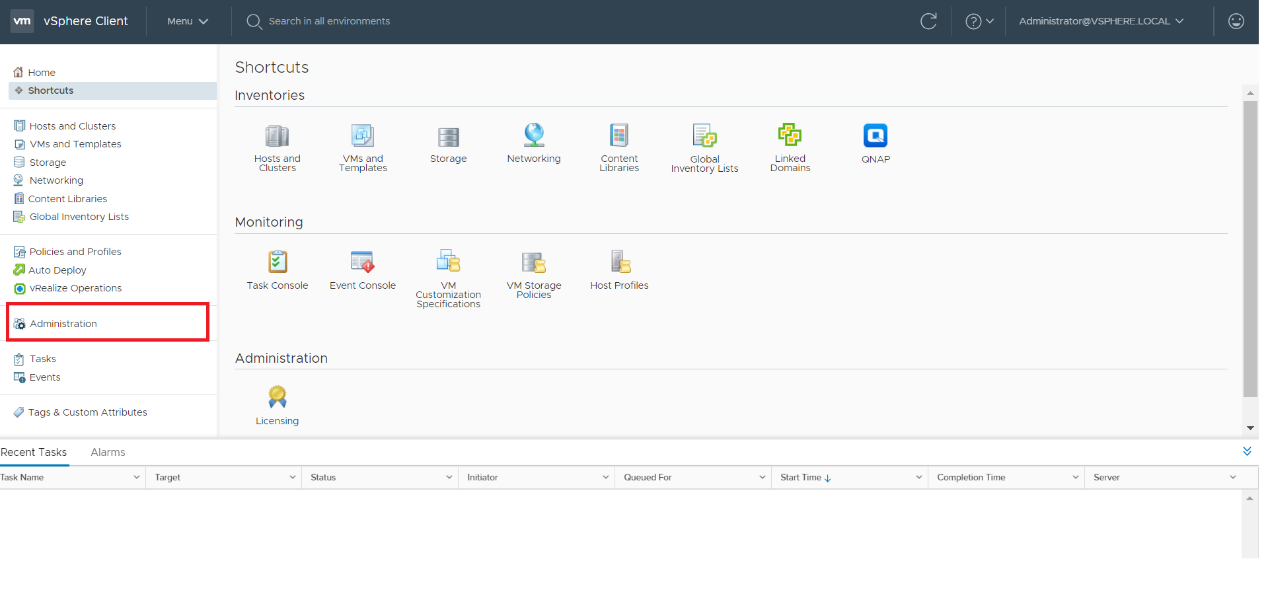Screen dimensions: 1268x598
Task: Open the VMs and Templates shortcut icon
Action: pyautogui.click(x=362, y=137)
